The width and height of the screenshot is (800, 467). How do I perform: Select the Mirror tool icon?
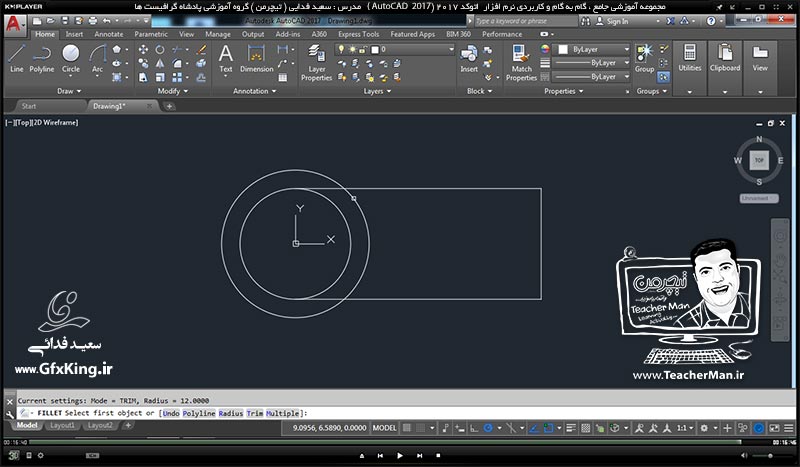pos(160,63)
